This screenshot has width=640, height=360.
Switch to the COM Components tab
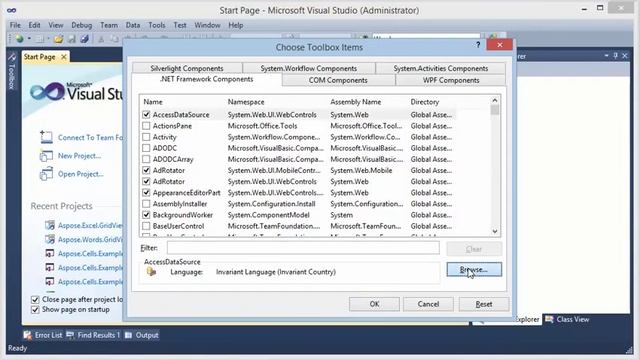338,80
